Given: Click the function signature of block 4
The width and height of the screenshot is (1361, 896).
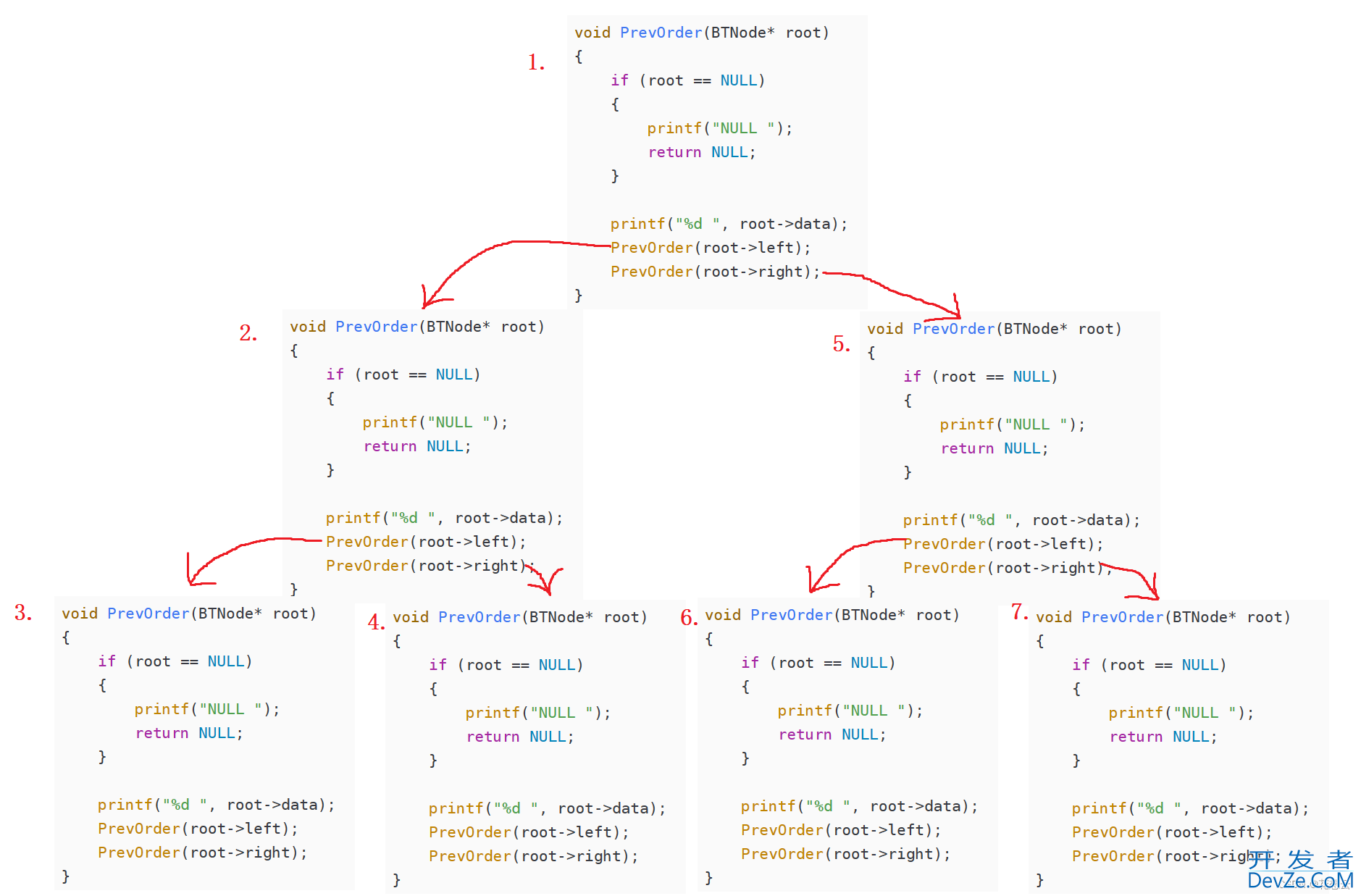Looking at the screenshot, I should (520, 617).
